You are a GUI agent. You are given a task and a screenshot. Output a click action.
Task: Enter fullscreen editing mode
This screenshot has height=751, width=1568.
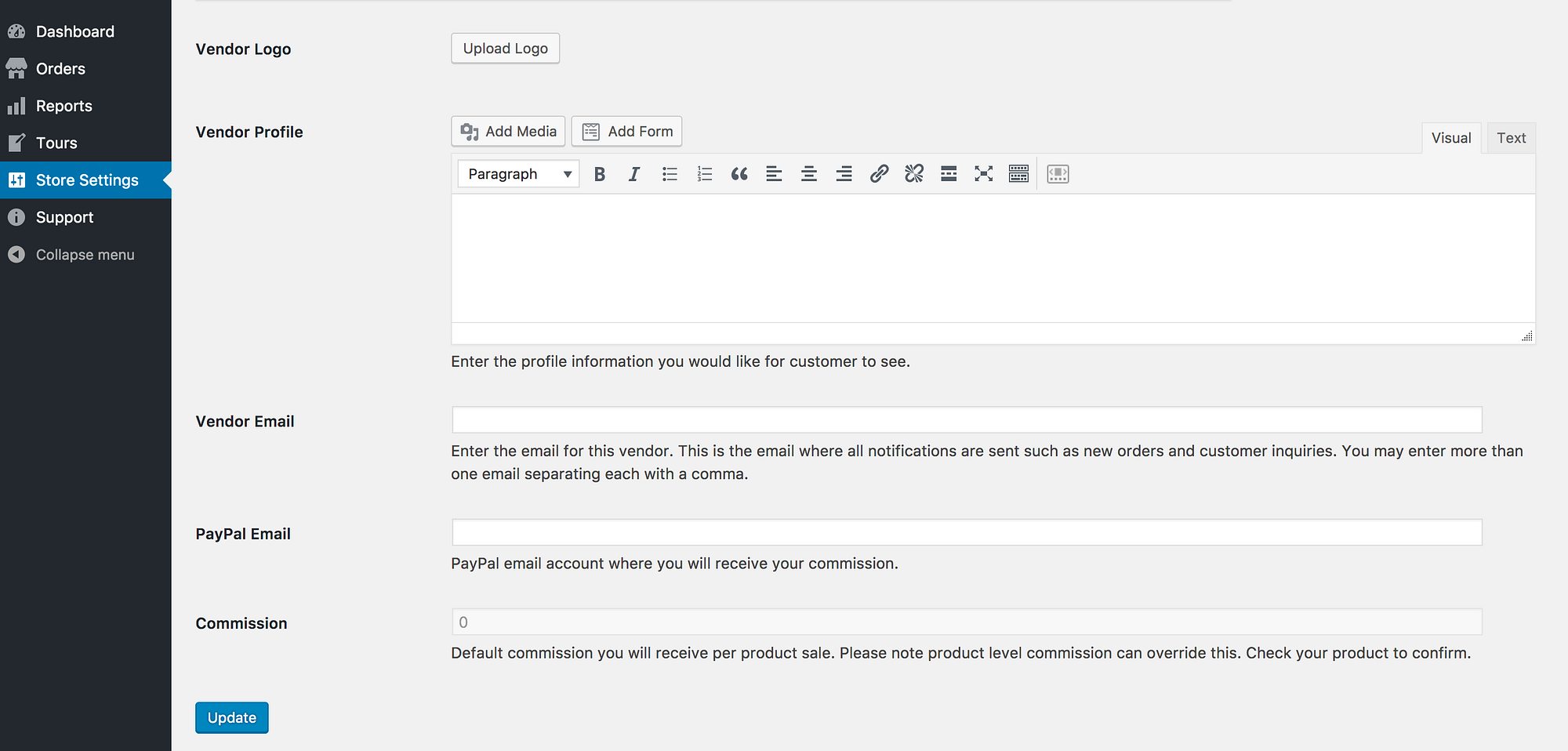tap(984, 174)
